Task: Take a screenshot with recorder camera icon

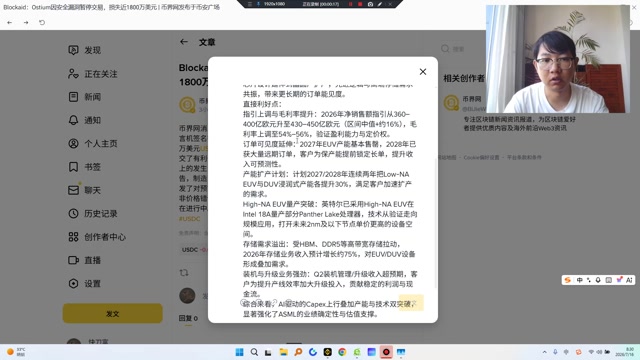Action: click(x=370, y=4)
